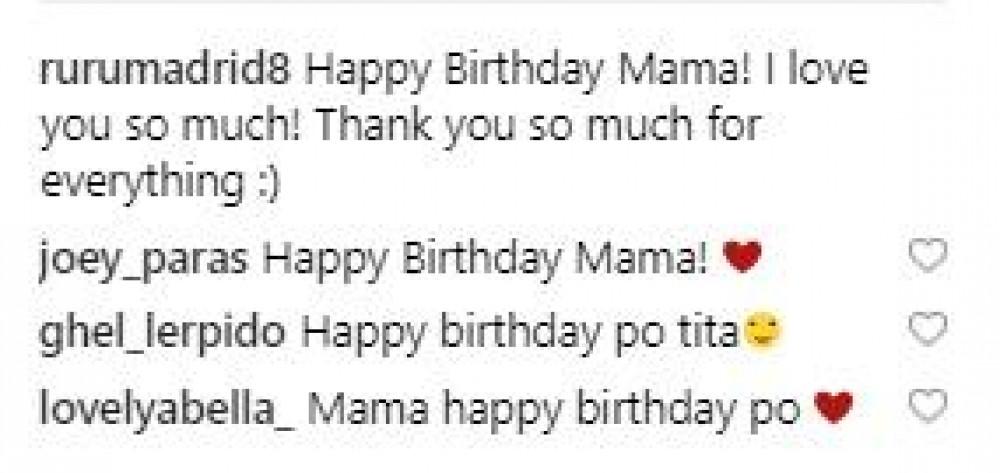Tap the heart icon beside lovelyabella_ comment
Viewport: 1000px width, 473px height.
tap(930, 407)
